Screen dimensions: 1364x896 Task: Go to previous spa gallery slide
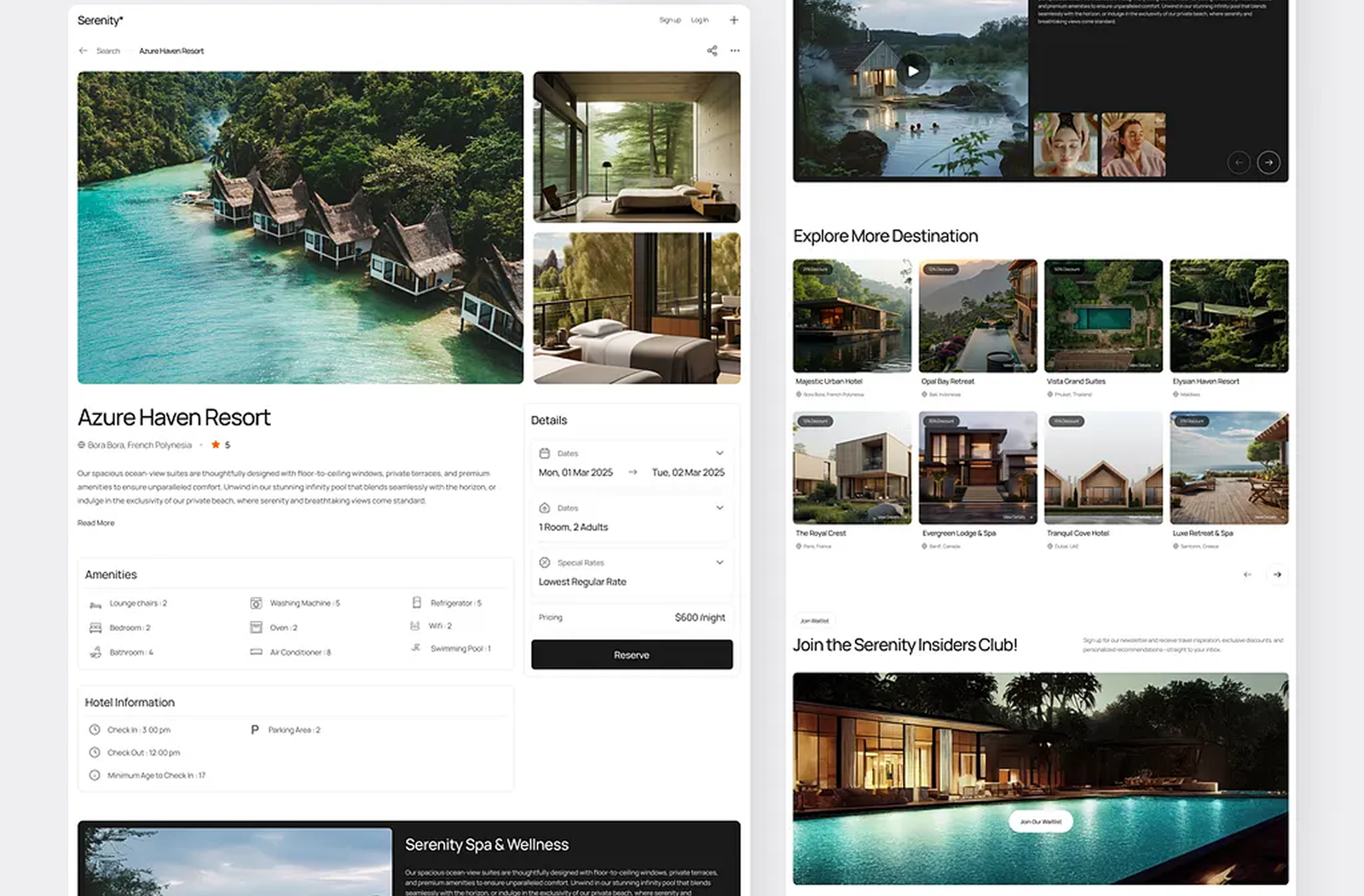[x=1239, y=163]
